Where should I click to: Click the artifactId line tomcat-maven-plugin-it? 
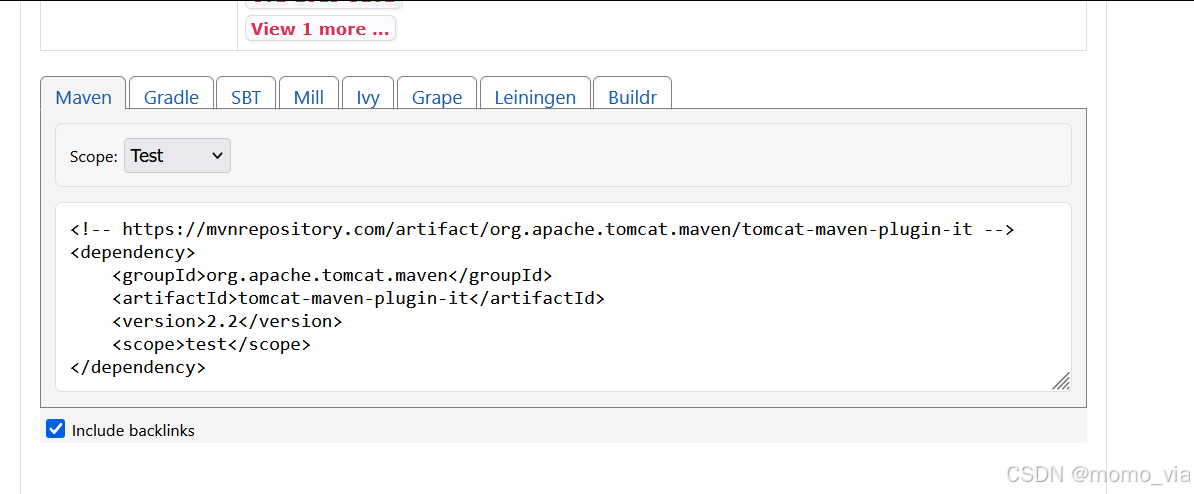358,298
